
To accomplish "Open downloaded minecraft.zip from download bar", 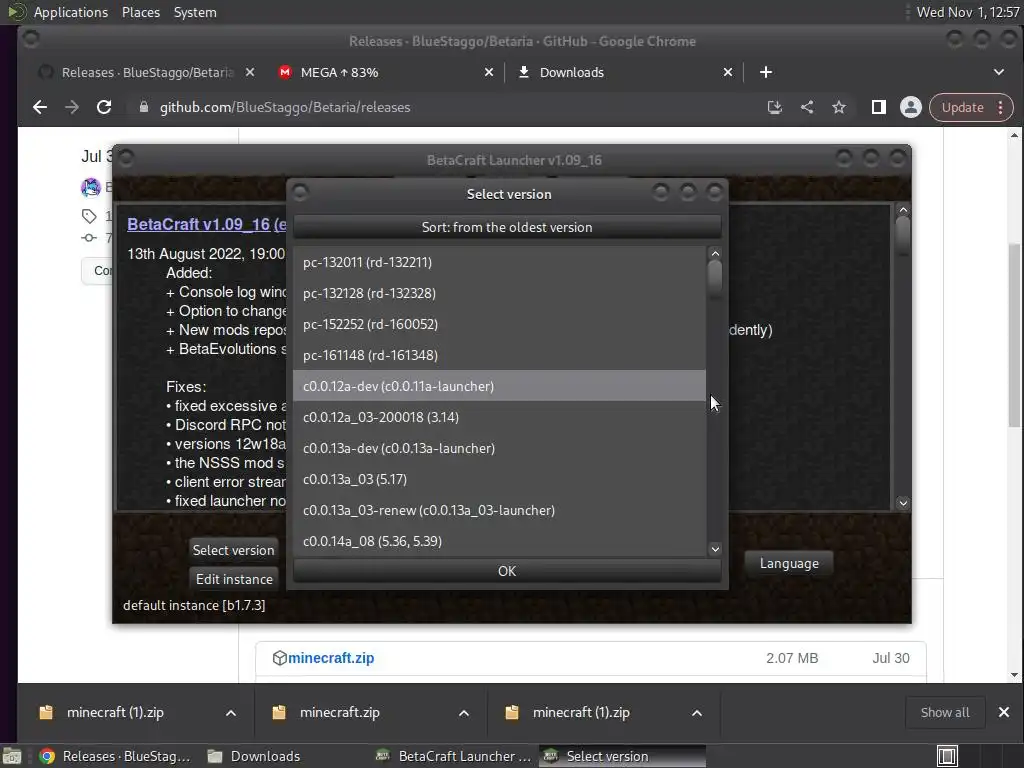I will click(x=340, y=712).
